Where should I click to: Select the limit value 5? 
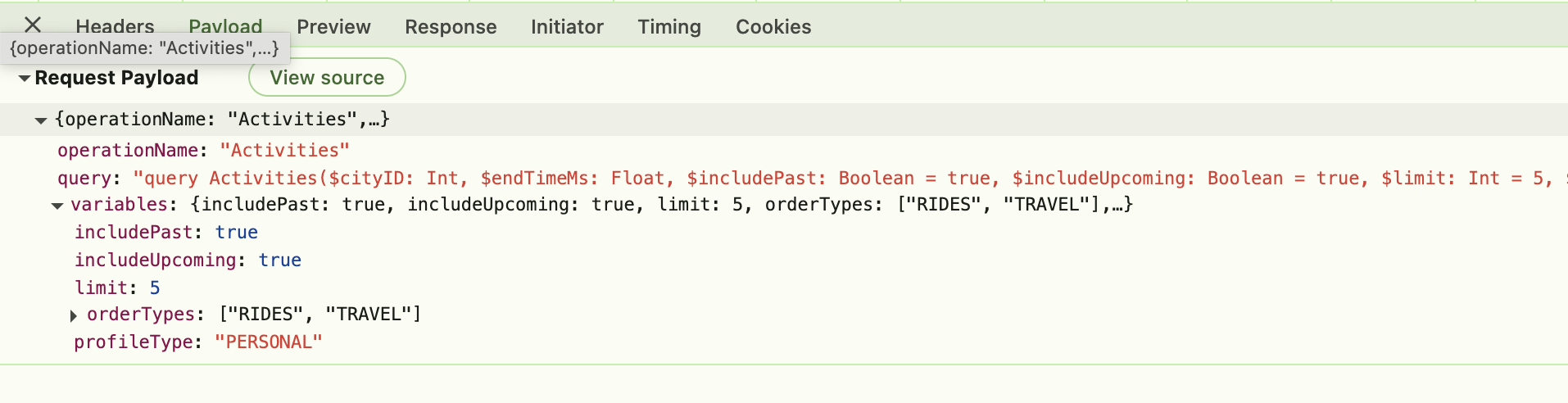tap(155, 288)
